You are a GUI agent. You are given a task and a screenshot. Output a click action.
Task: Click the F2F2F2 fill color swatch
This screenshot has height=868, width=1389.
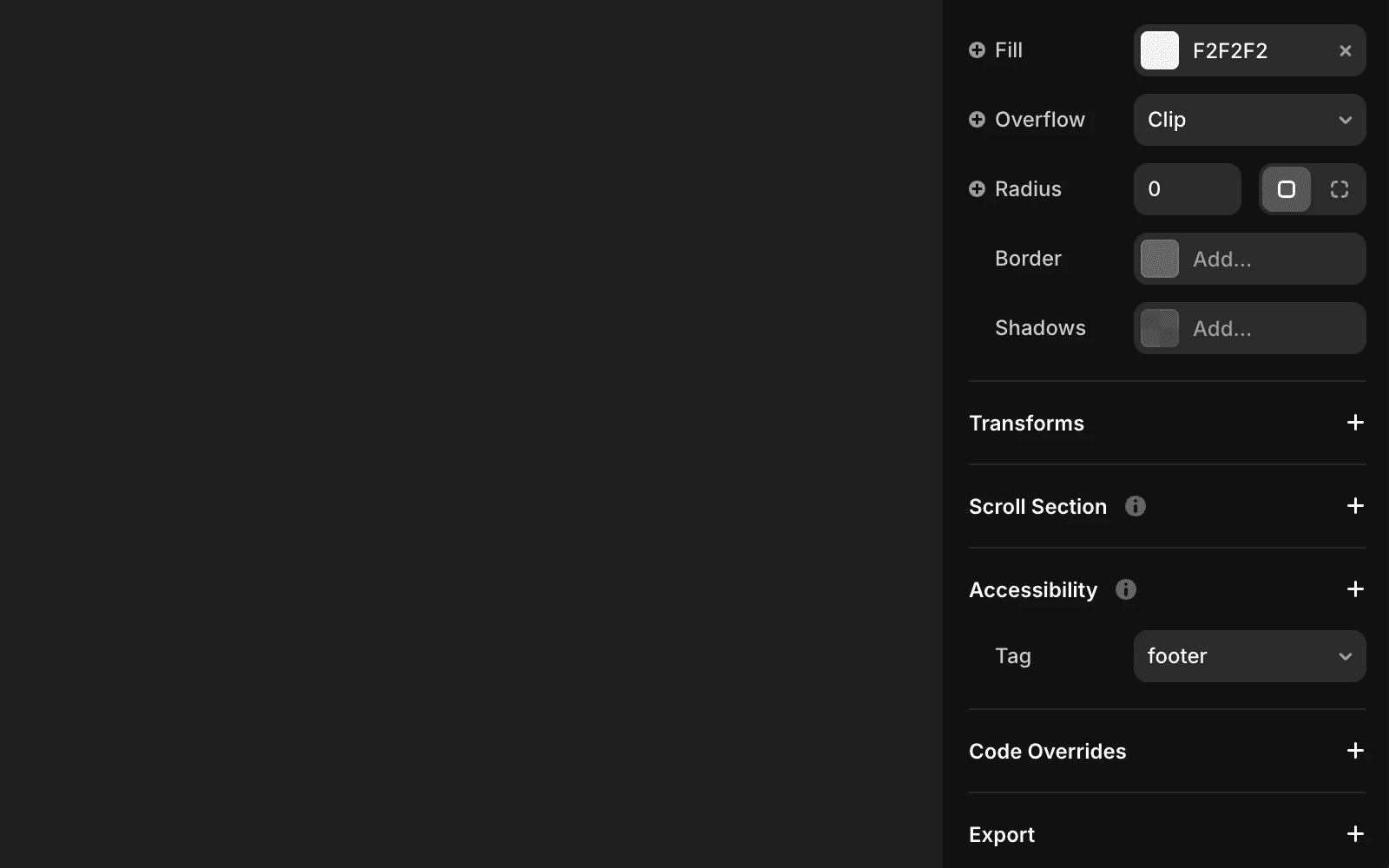pos(1159,50)
